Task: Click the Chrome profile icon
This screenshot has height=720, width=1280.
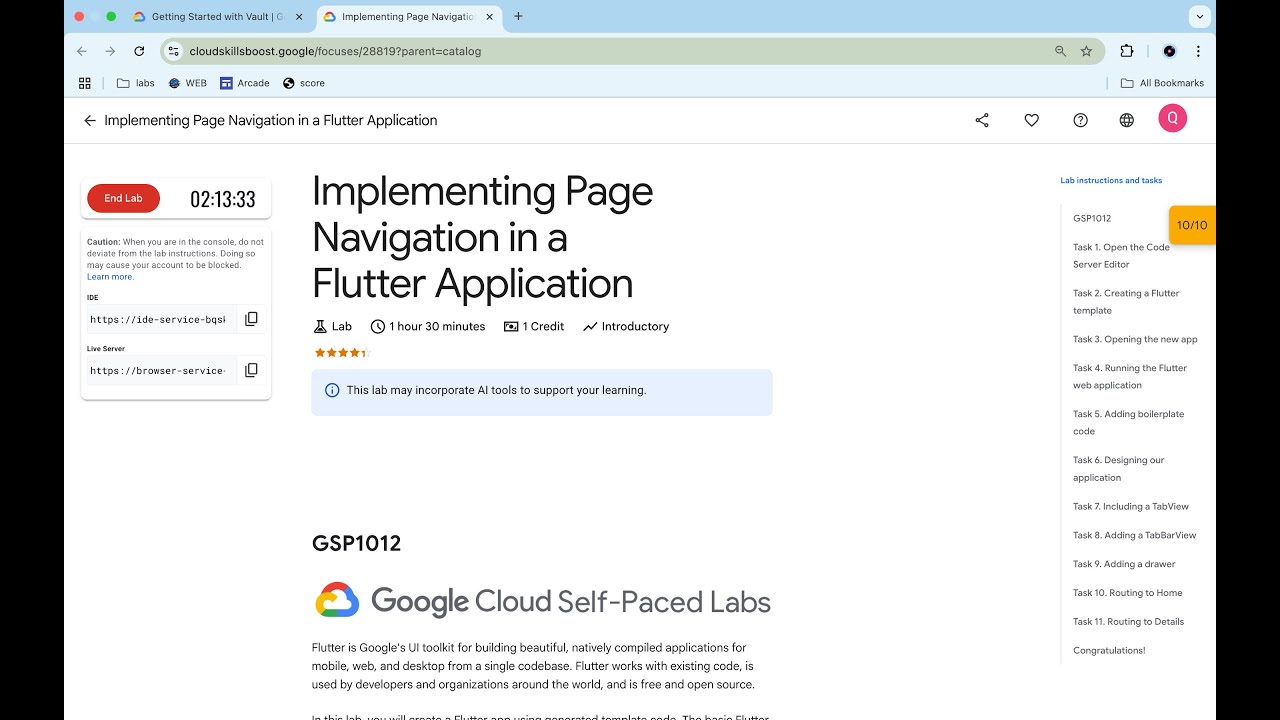Action: click(x=1169, y=51)
